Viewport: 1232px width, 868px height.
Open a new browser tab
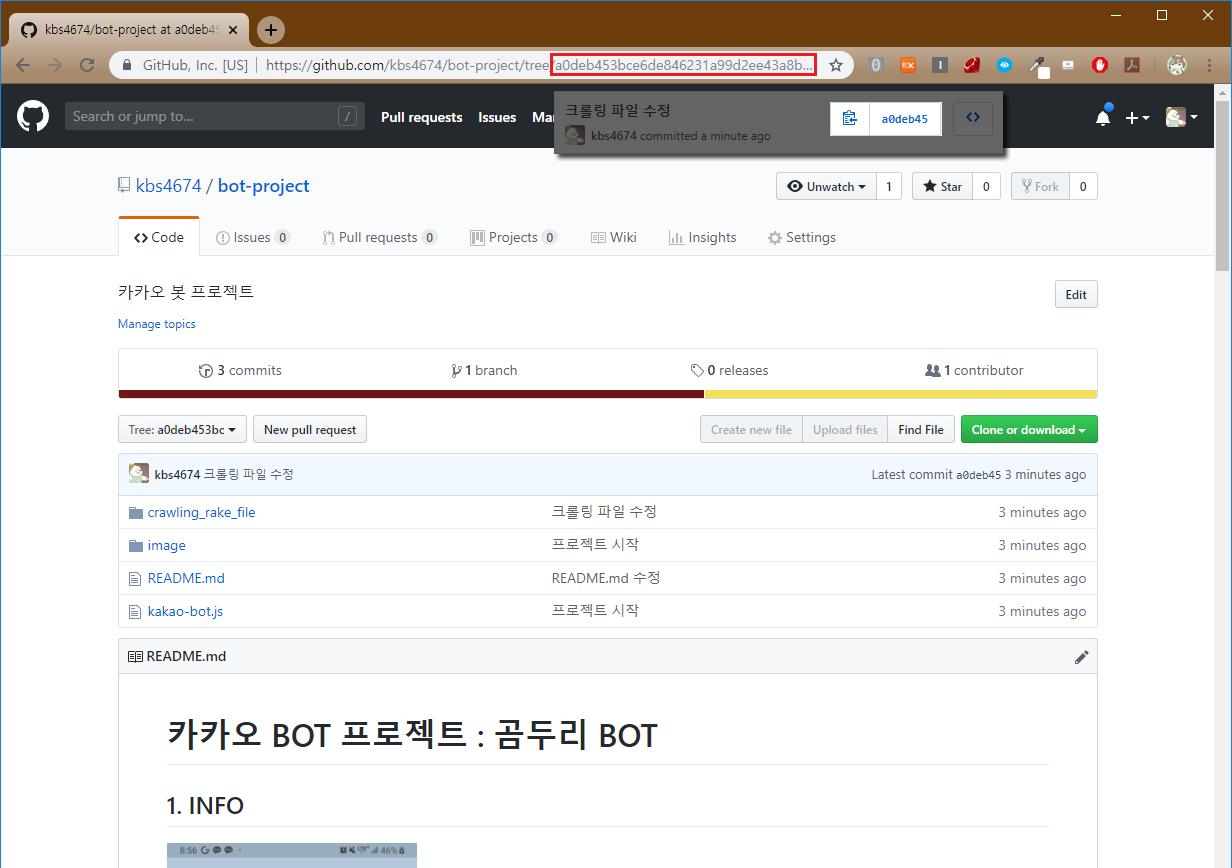click(271, 30)
